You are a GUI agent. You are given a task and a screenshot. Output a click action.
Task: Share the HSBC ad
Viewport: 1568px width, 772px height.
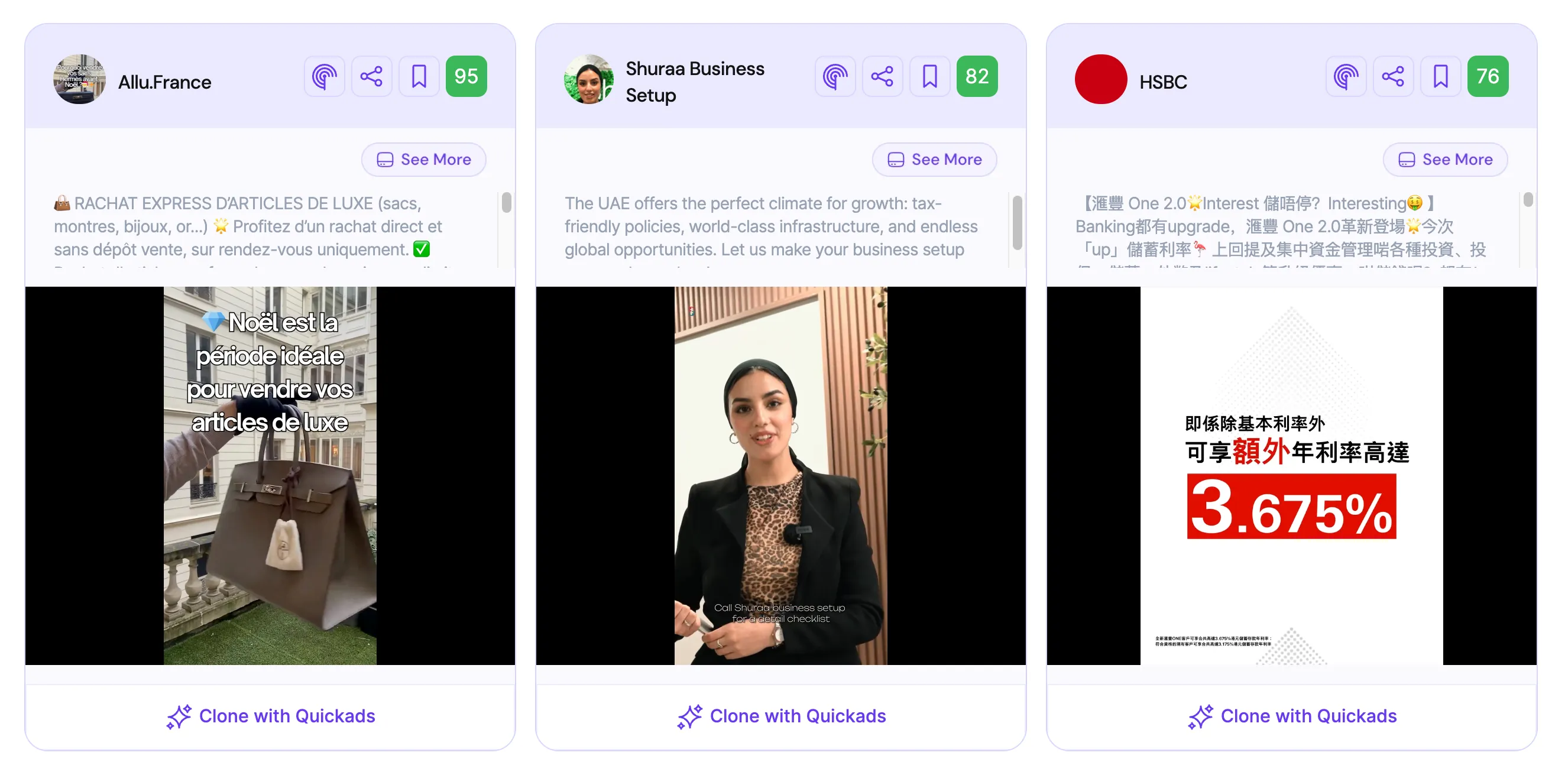(1394, 77)
